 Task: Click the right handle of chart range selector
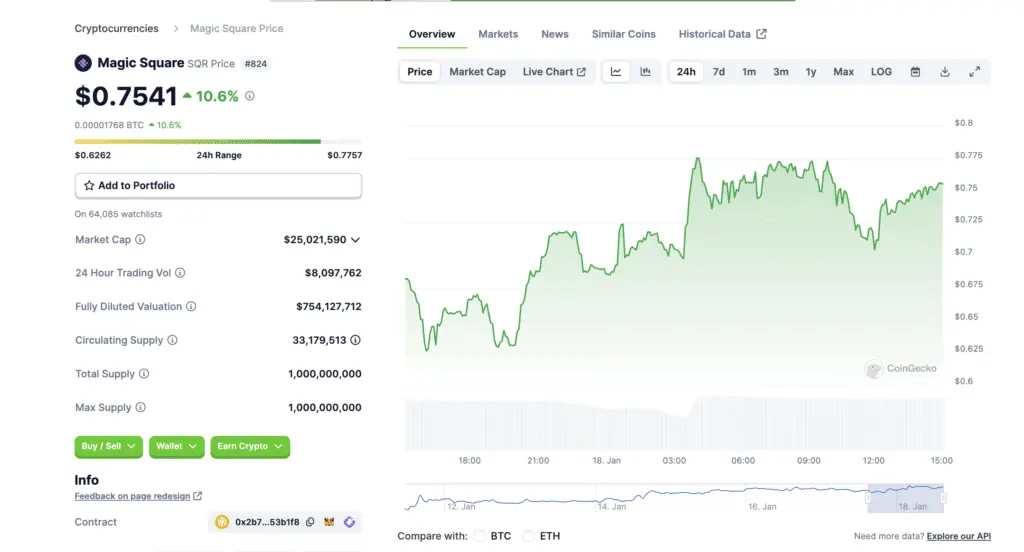pos(944,498)
